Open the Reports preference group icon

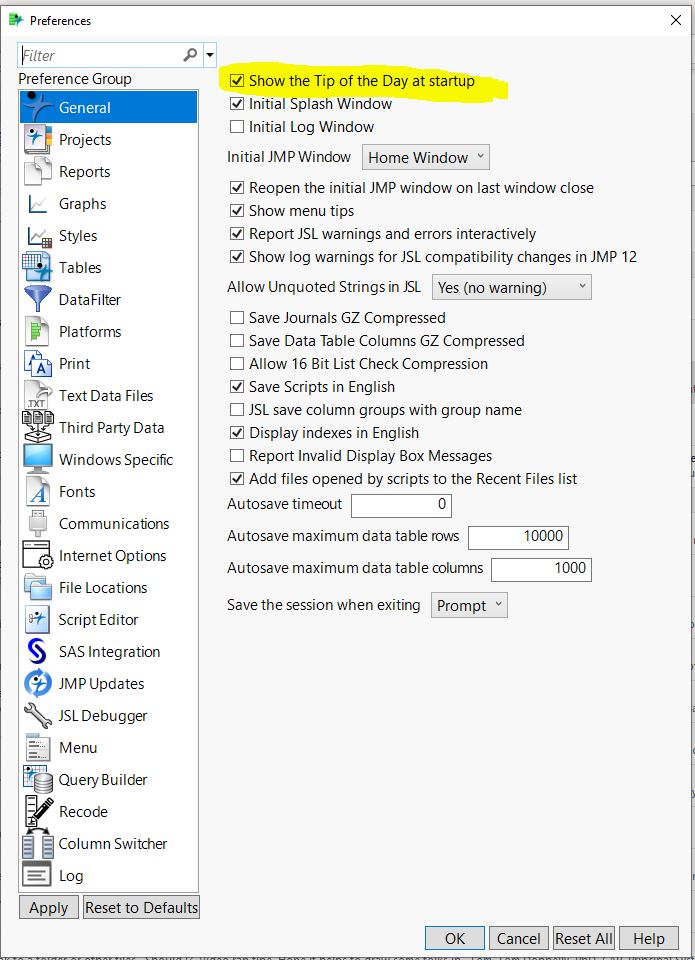pyautogui.click(x=38, y=171)
